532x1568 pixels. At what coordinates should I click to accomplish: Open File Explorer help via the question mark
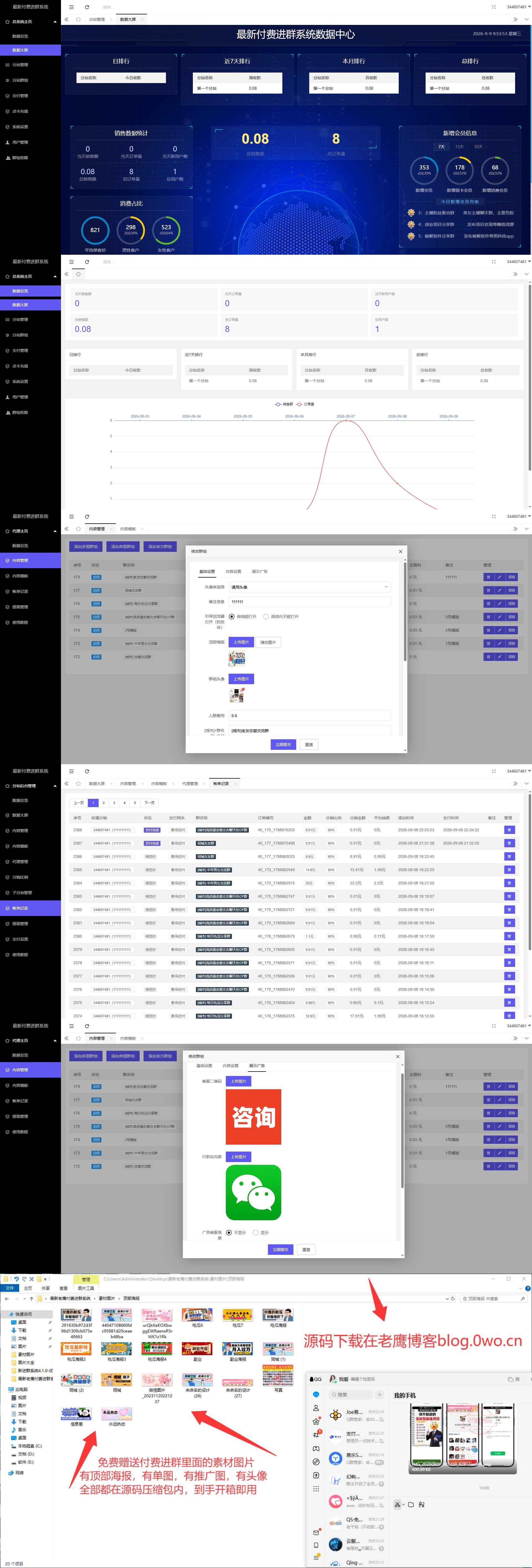pyautogui.click(x=528, y=1288)
